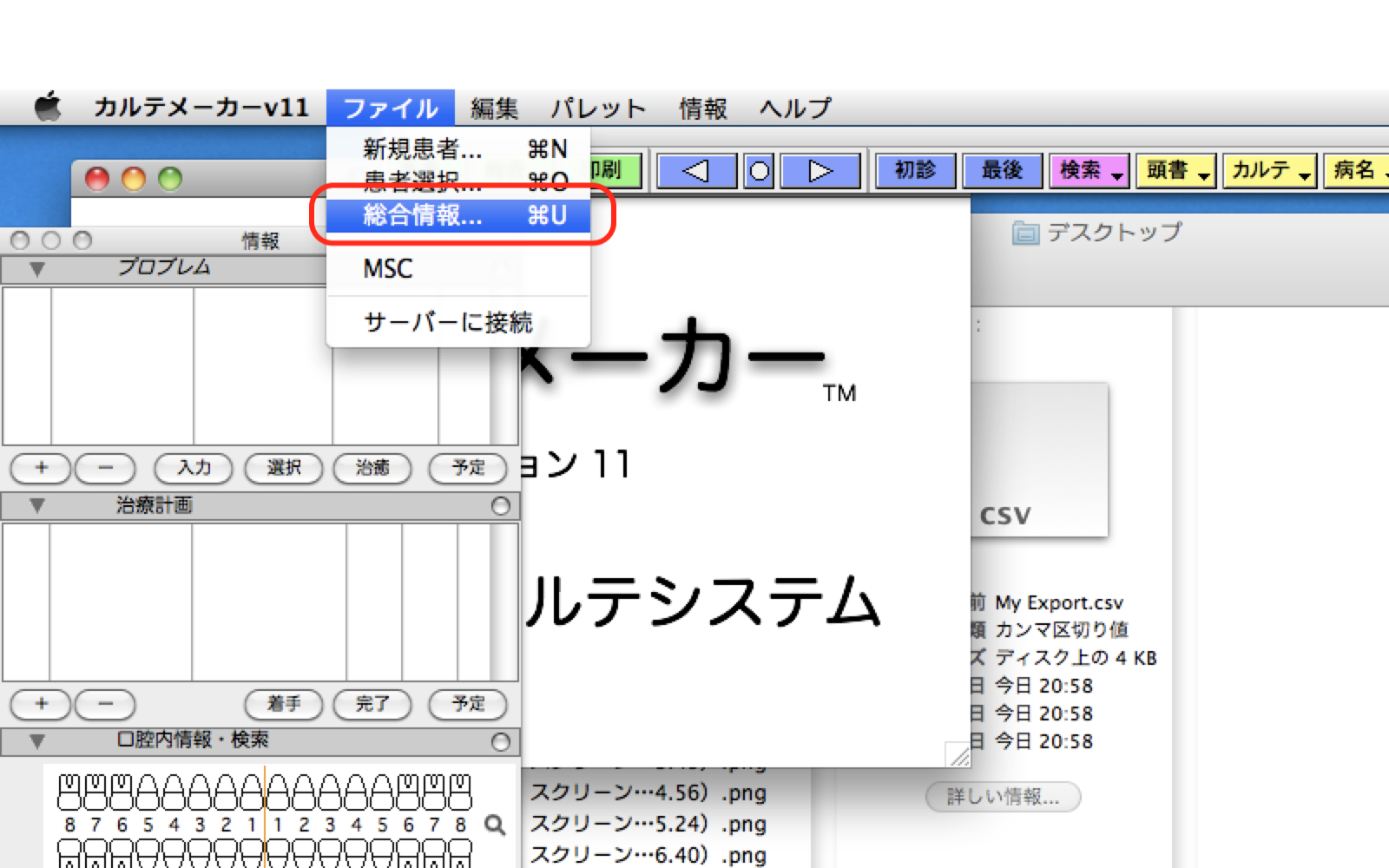This screenshot has width=1389, height=868.
Task: Open the Apple menu
Action: (x=48, y=108)
